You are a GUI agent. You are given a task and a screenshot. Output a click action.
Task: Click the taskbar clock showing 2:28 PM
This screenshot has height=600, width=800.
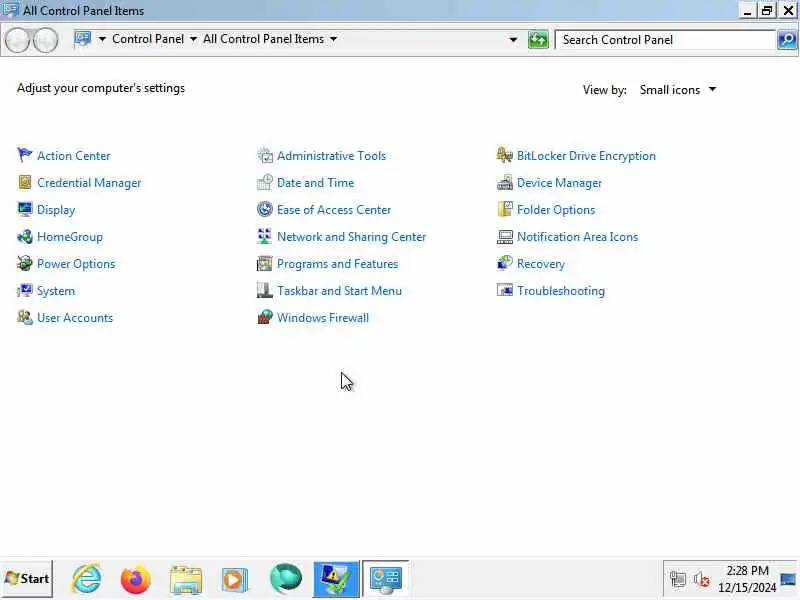point(747,579)
